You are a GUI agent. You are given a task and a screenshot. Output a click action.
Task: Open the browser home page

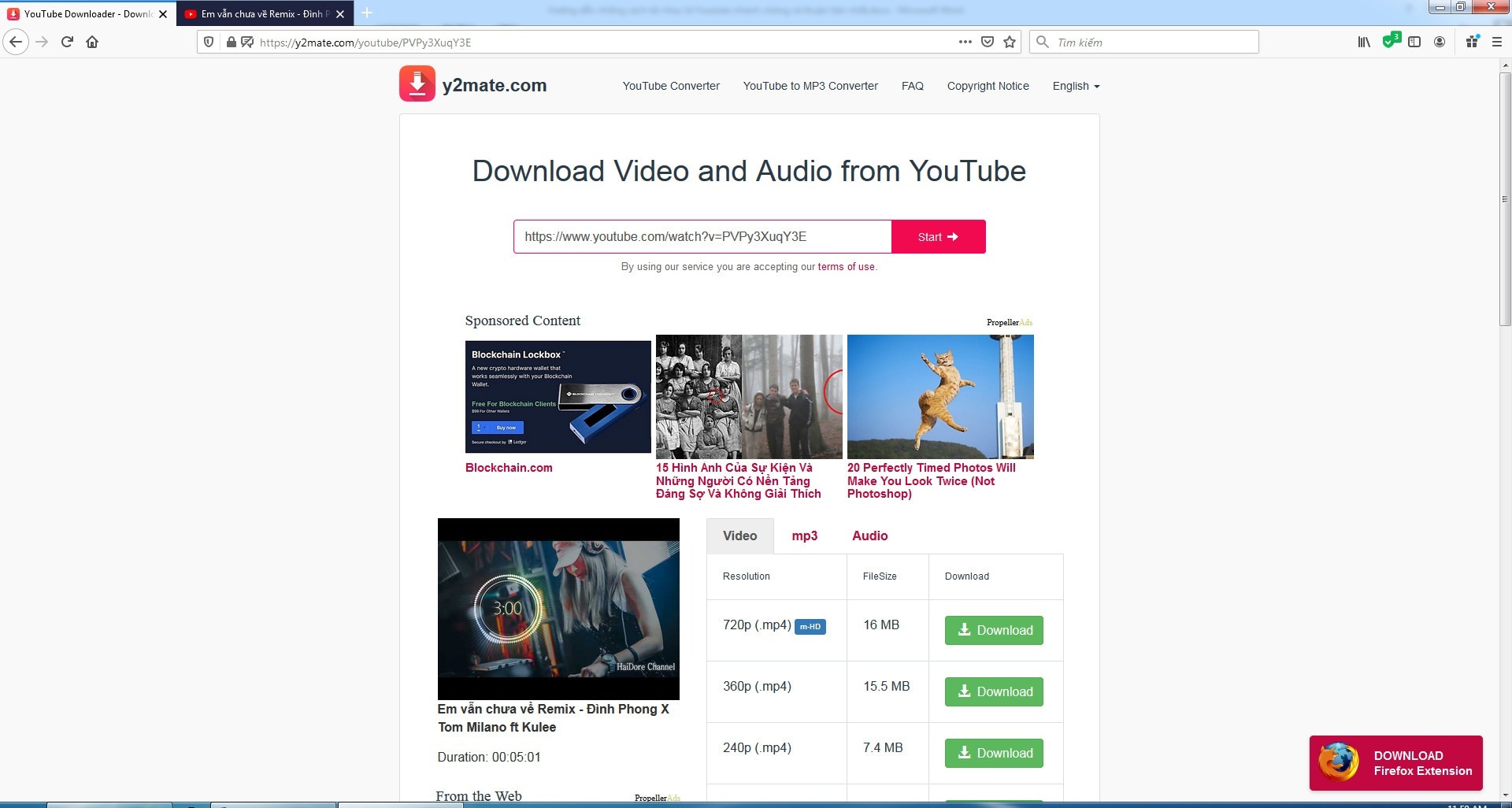92,42
